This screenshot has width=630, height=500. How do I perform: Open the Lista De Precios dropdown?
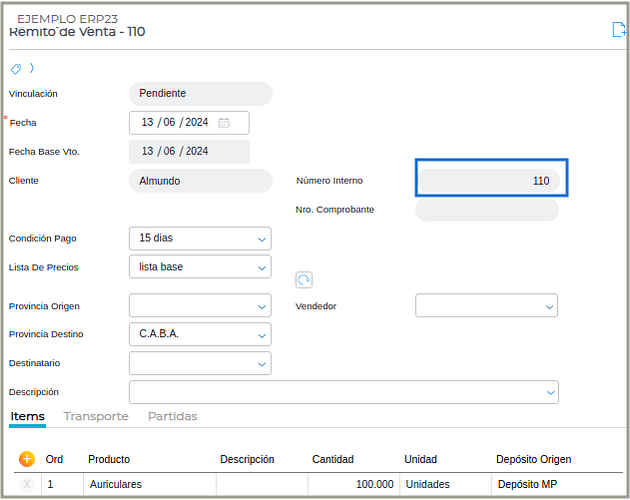pos(261,268)
